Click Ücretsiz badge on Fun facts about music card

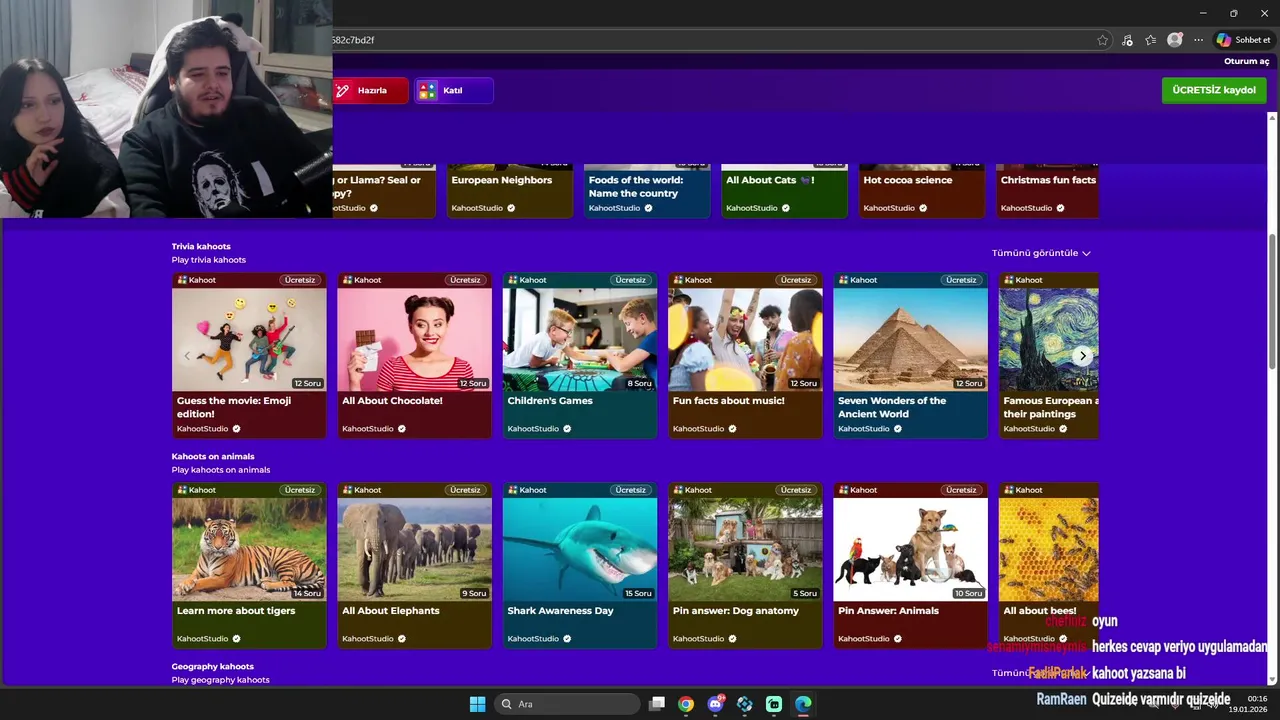(x=796, y=280)
